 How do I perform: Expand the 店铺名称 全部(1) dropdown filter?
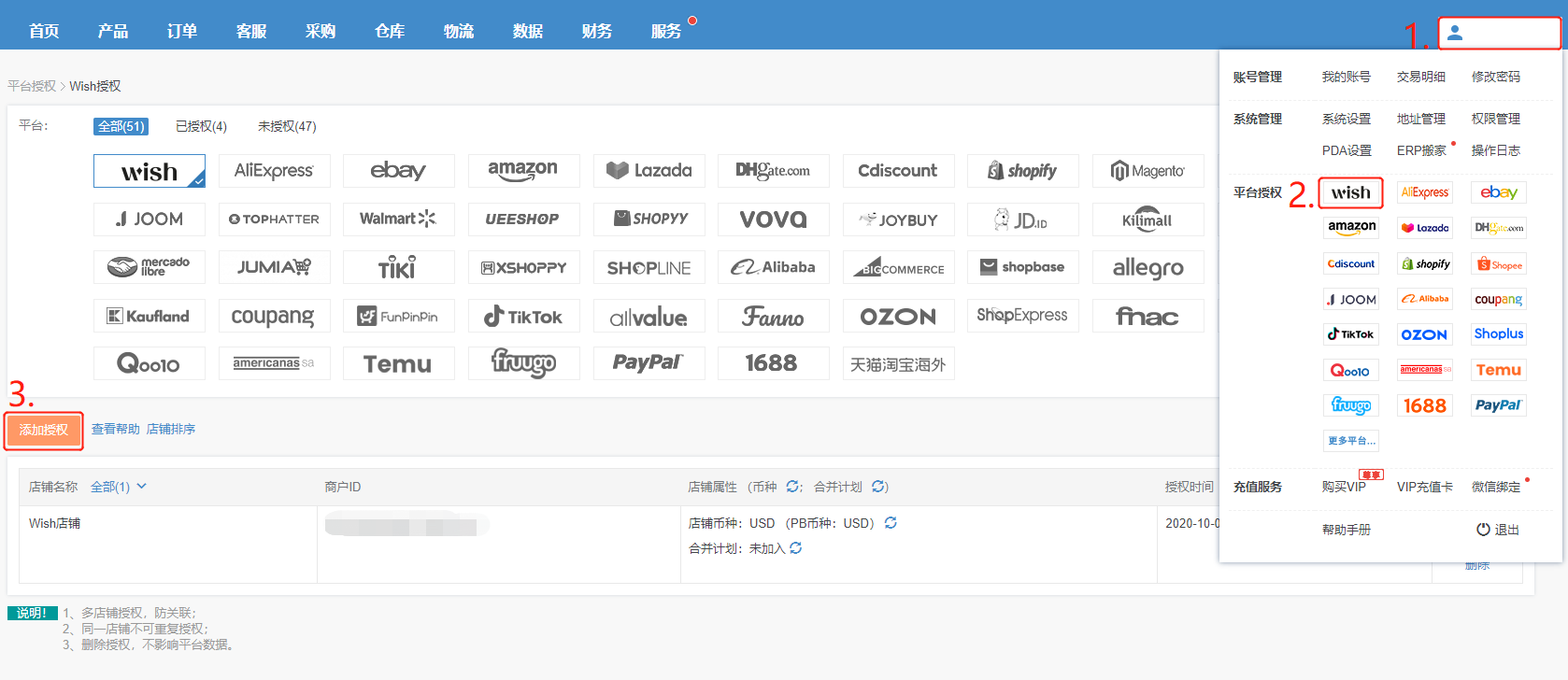click(x=119, y=487)
